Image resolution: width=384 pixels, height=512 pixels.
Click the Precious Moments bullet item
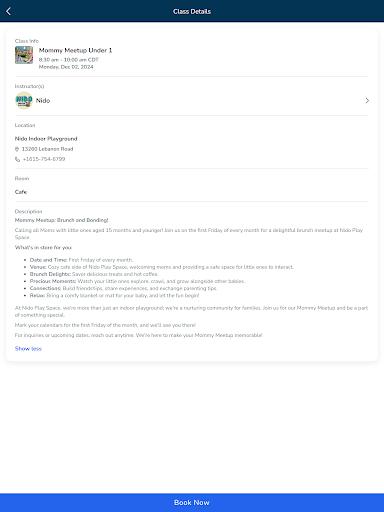click(137, 281)
